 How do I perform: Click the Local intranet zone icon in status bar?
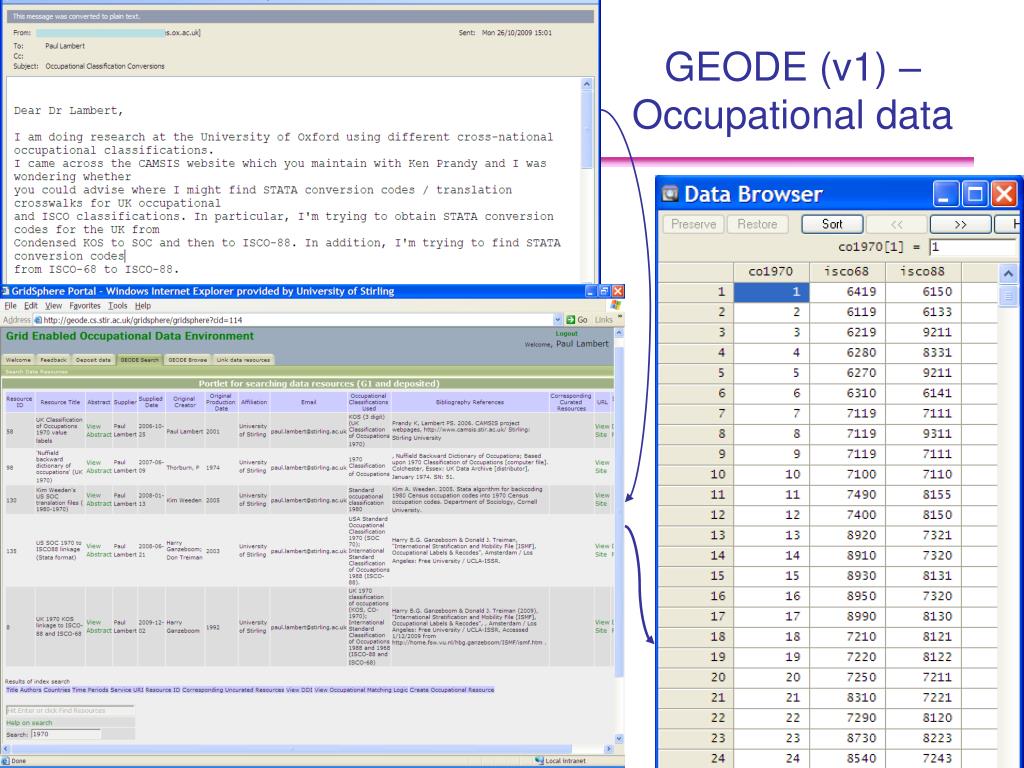[x=539, y=761]
